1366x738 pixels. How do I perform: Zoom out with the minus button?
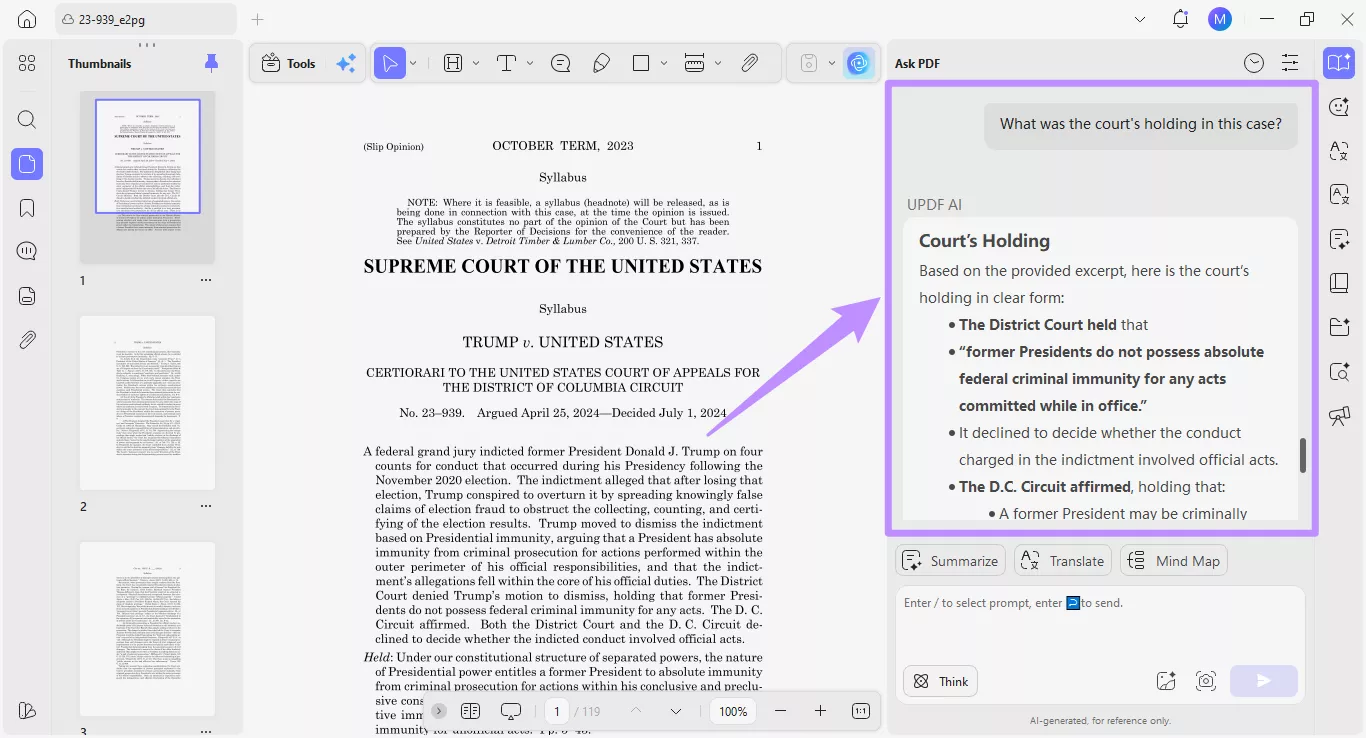pos(781,711)
